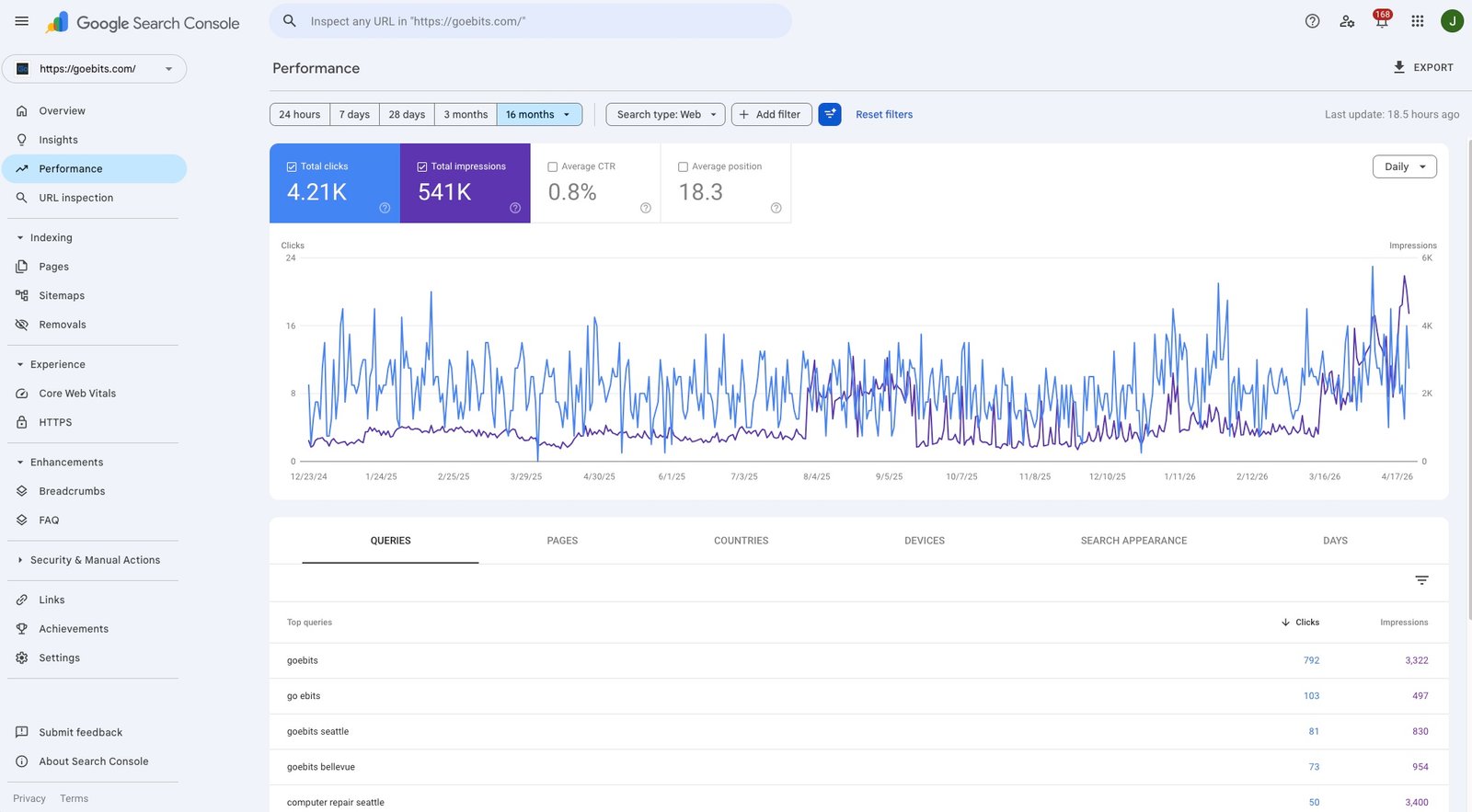Open the account avatar J
Viewport: 1472px width, 812px height.
tap(1452, 21)
